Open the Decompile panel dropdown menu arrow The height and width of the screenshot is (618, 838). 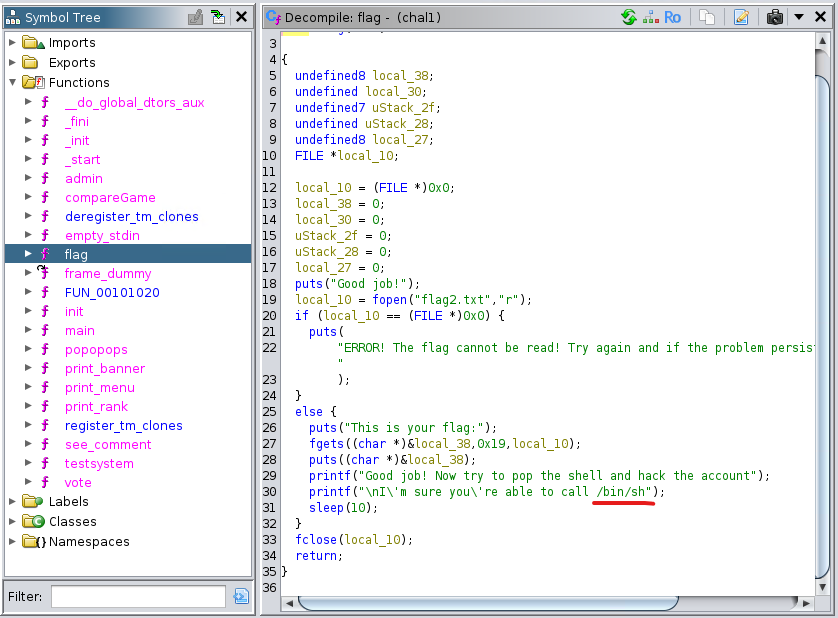point(799,17)
